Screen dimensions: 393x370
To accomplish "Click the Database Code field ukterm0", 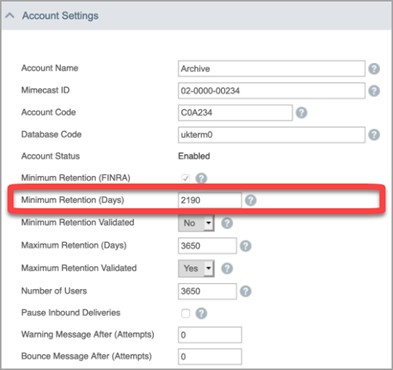I will [x=271, y=135].
